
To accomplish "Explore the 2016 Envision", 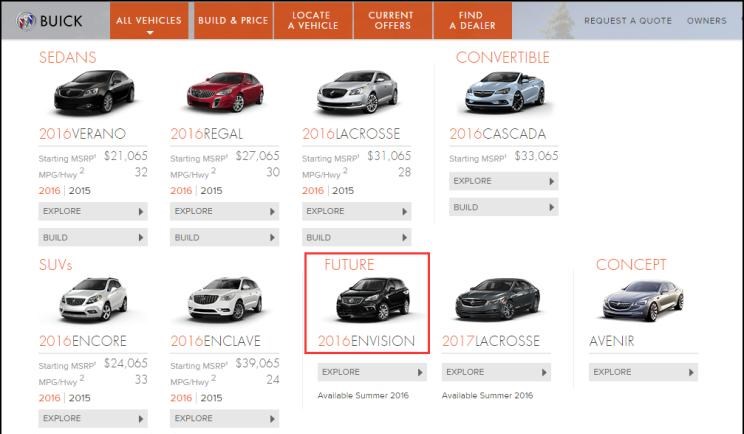I will click(372, 372).
